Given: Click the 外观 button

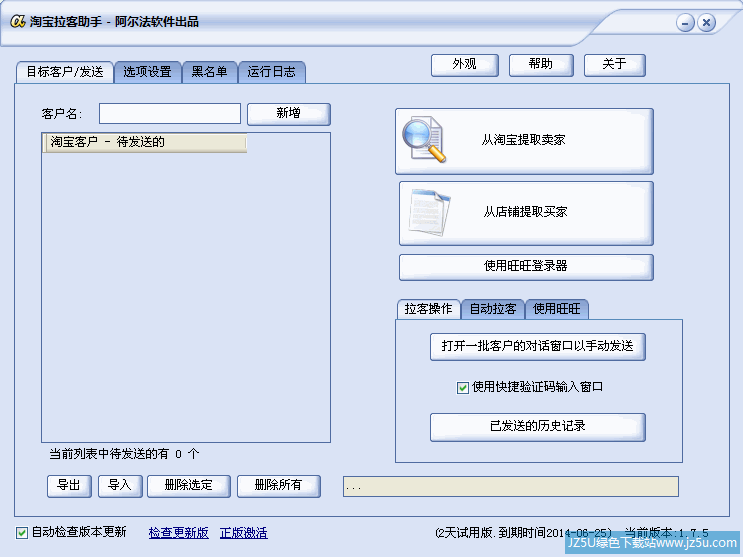Looking at the screenshot, I should click(x=464, y=64).
